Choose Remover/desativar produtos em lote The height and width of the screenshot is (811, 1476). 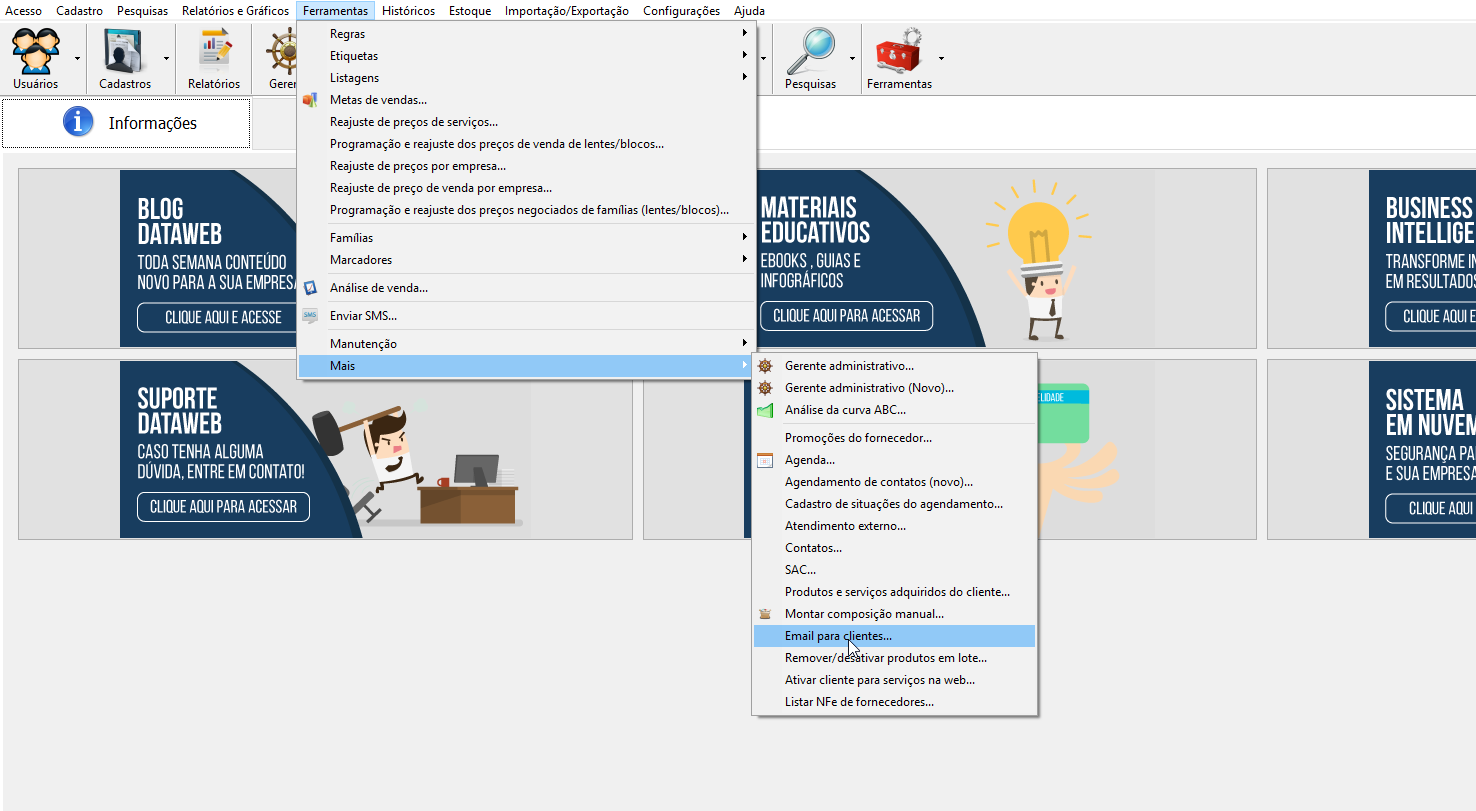[894, 658]
